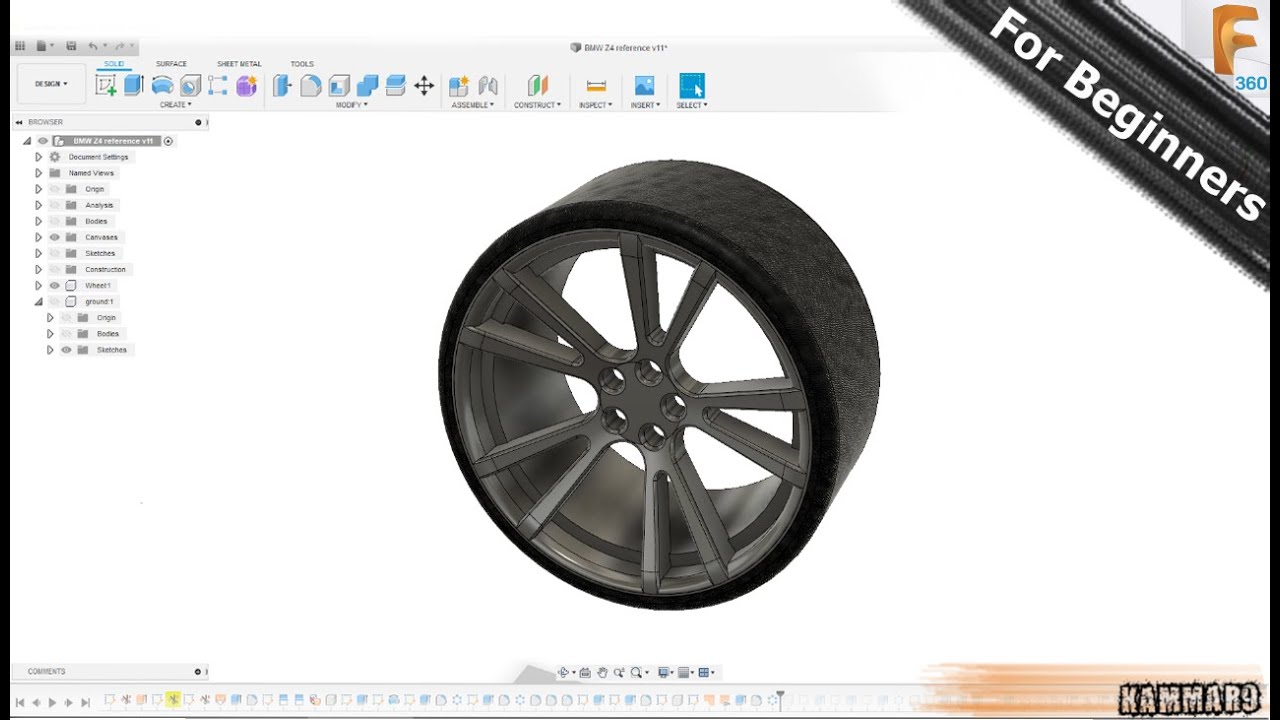The image size is (1280, 720).
Task: Select the Move/Copy tool
Action: pyautogui.click(x=424, y=86)
